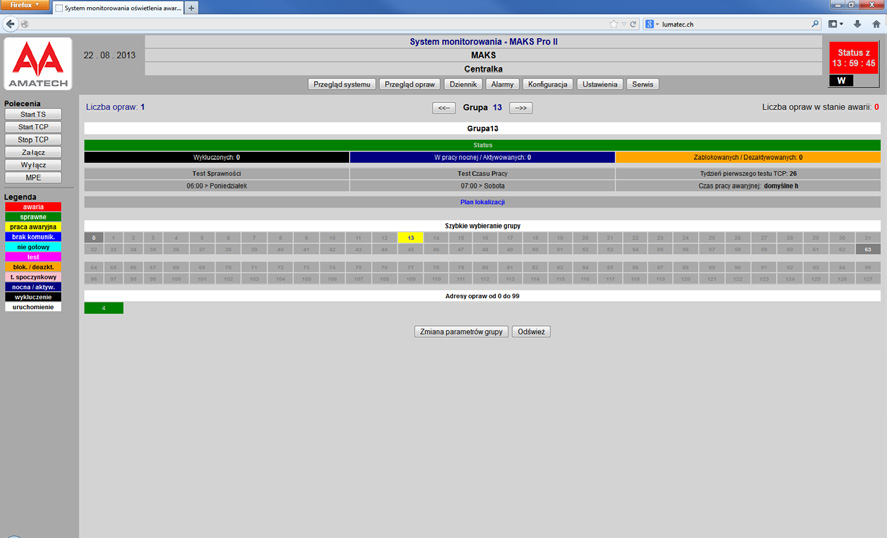Reload the page with the refresh icon

pyautogui.click(x=633, y=24)
